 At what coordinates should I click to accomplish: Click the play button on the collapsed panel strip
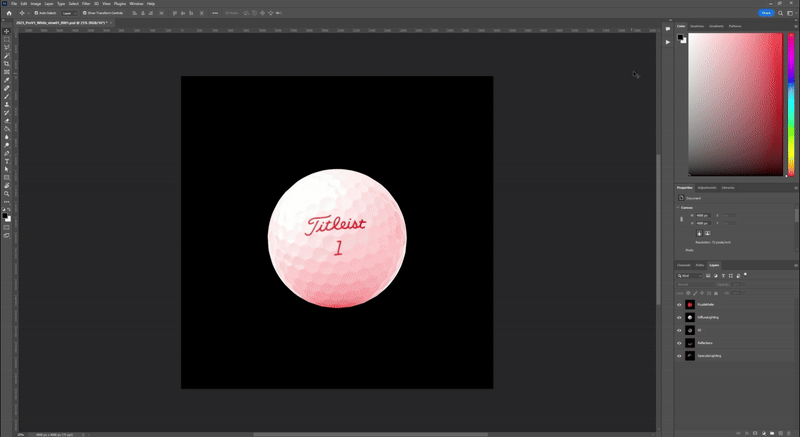click(667, 42)
